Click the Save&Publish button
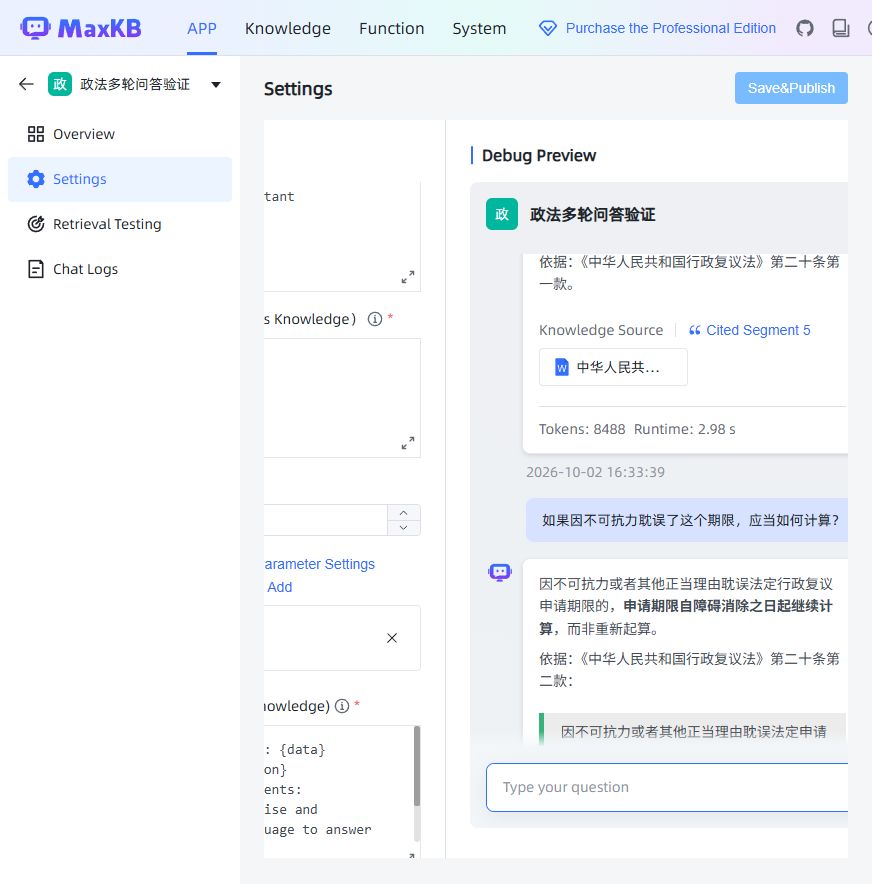872x884 pixels. click(791, 88)
